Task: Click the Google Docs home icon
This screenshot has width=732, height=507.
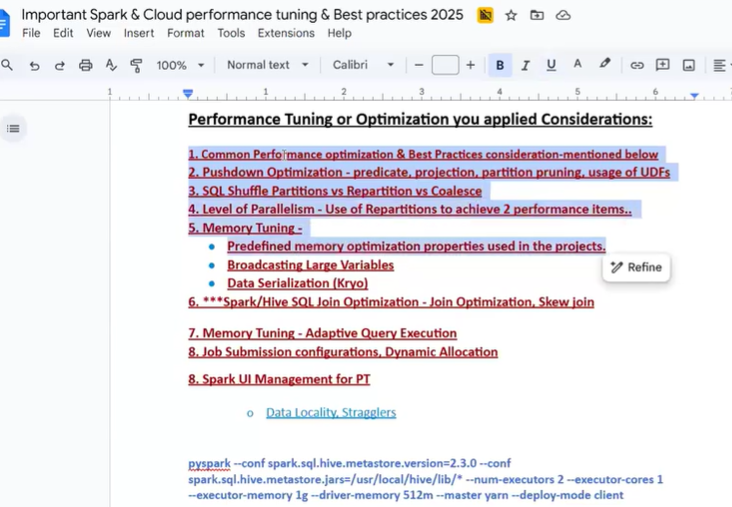Action: [x=4, y=22]
